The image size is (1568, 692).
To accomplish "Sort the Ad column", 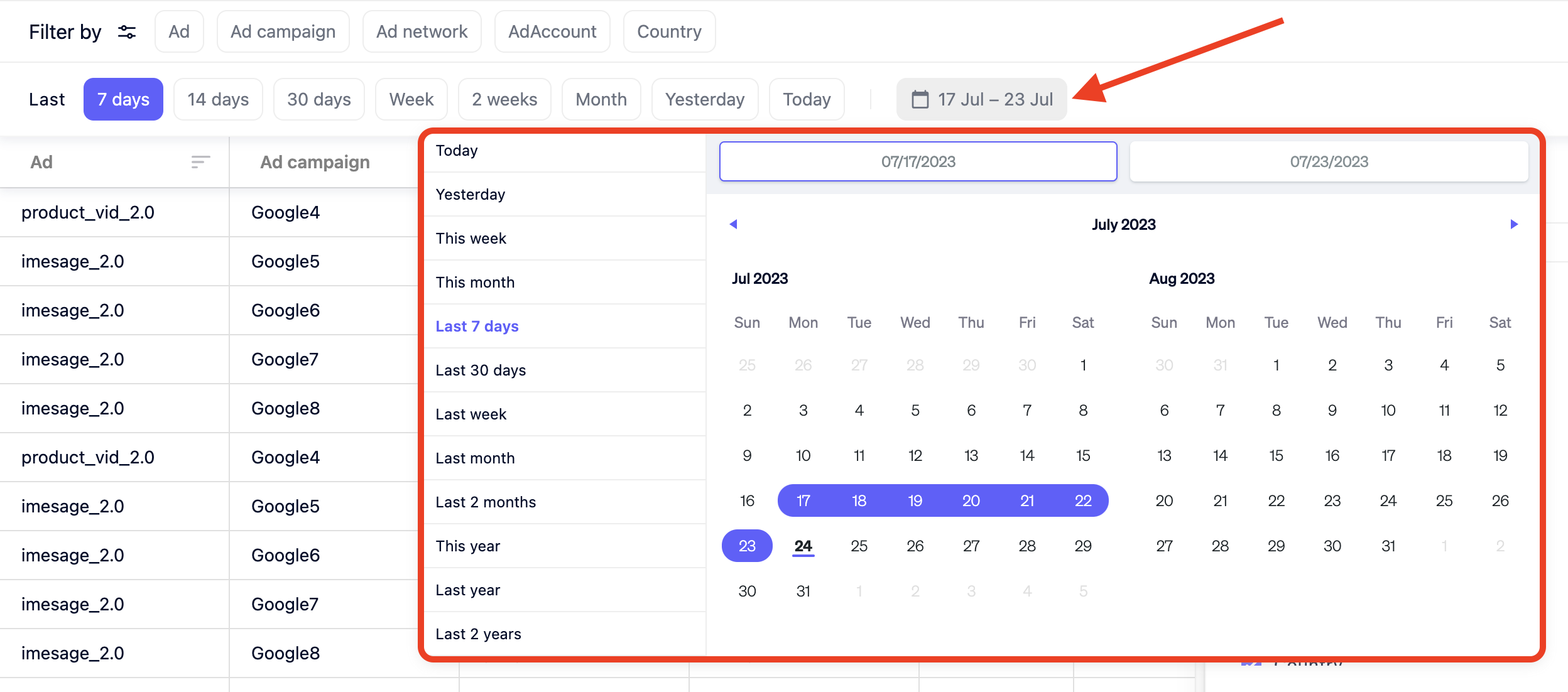I will tap(199, 162).
